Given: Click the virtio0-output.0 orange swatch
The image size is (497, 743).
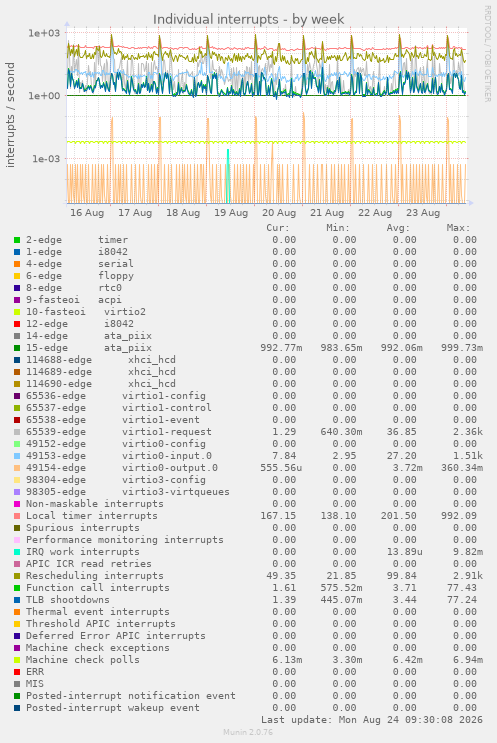Looking at the screenshot, I should [17, 468].
